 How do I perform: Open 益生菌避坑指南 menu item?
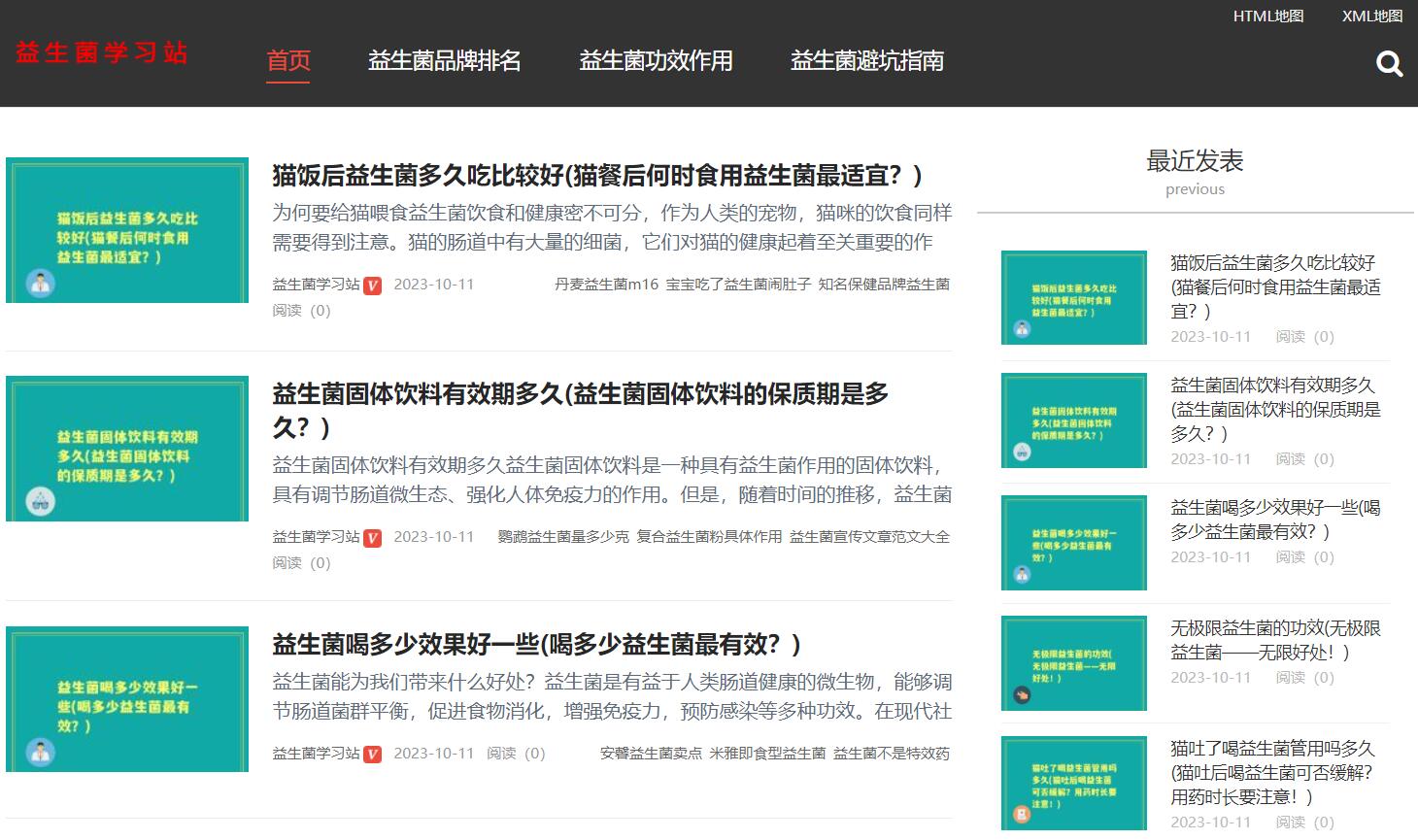pyautogui.click(x=866, y=60)
